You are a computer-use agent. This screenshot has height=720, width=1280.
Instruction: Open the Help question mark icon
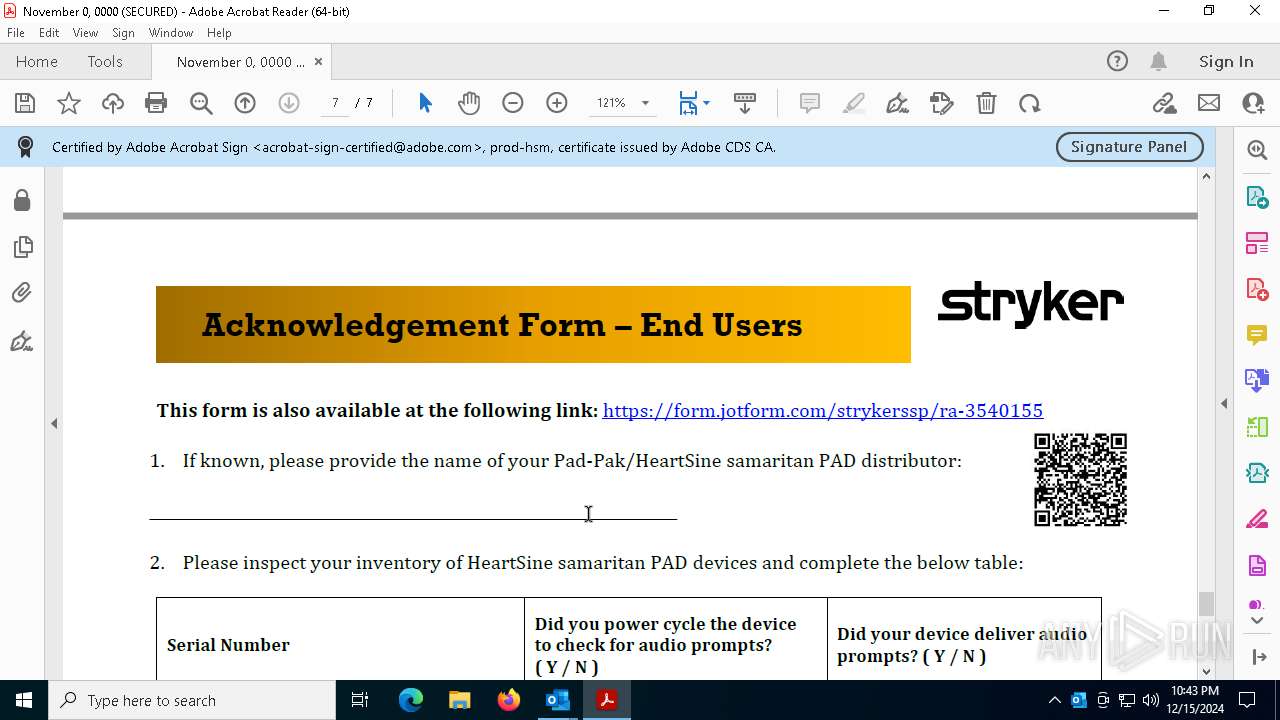[1117, 61]
